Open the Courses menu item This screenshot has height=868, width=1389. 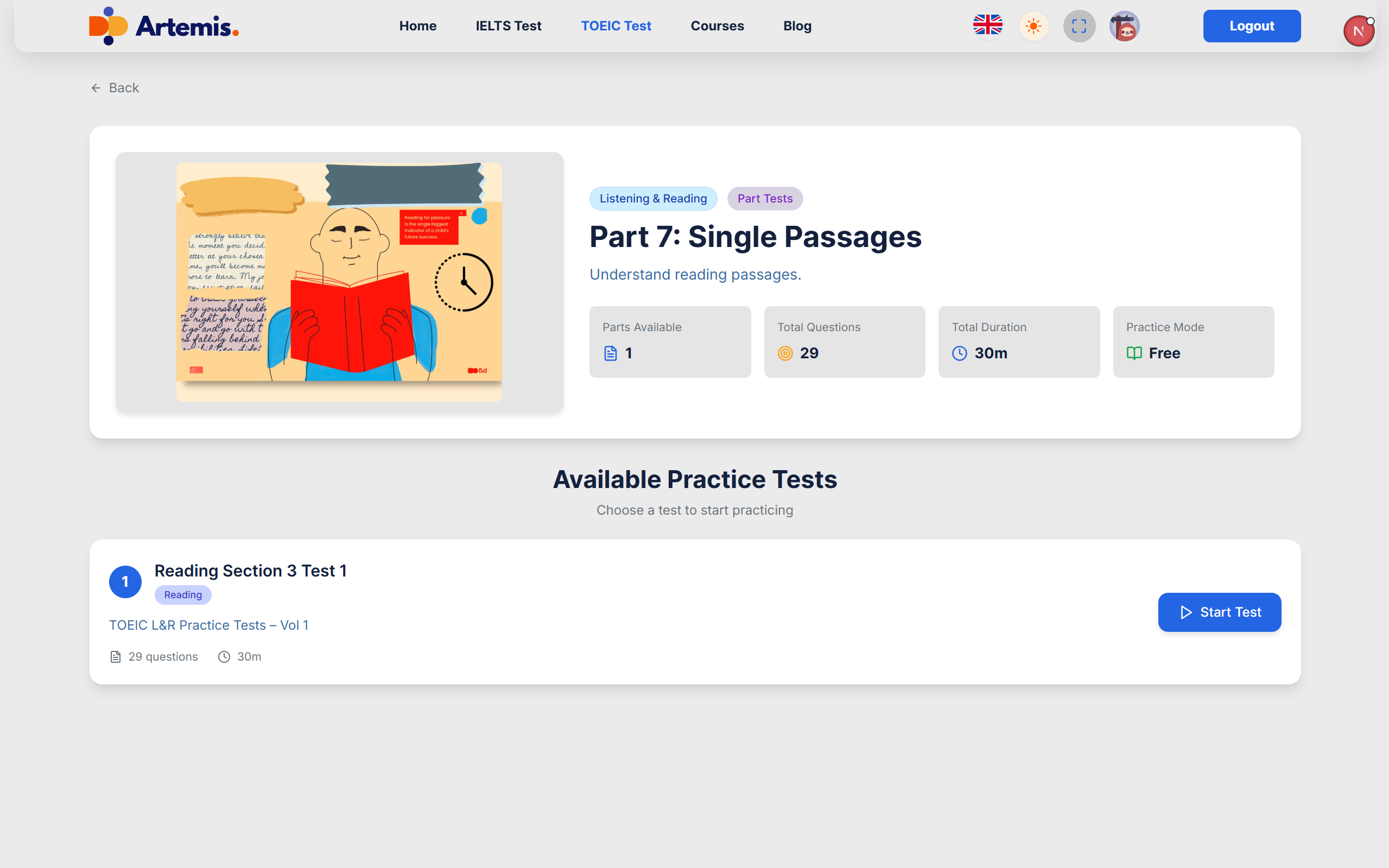717,26
